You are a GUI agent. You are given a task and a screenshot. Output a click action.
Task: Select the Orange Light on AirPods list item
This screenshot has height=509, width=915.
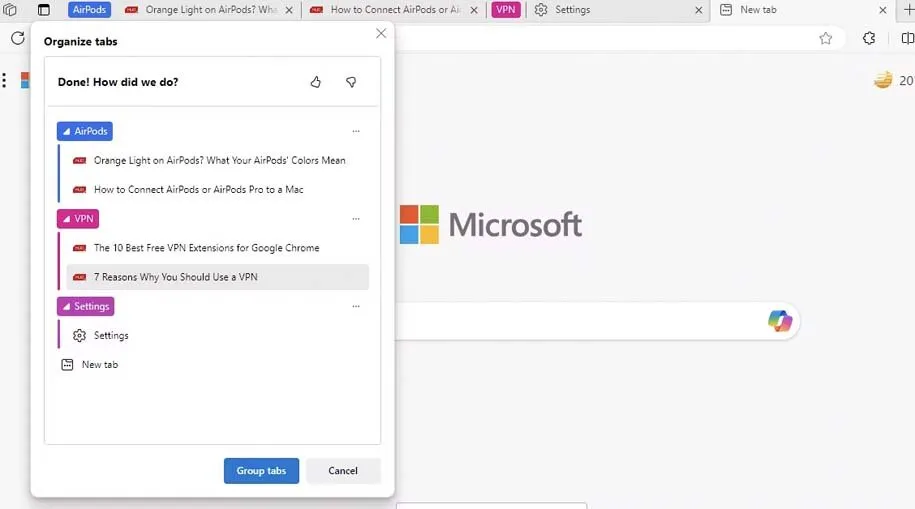coord(219,160)
